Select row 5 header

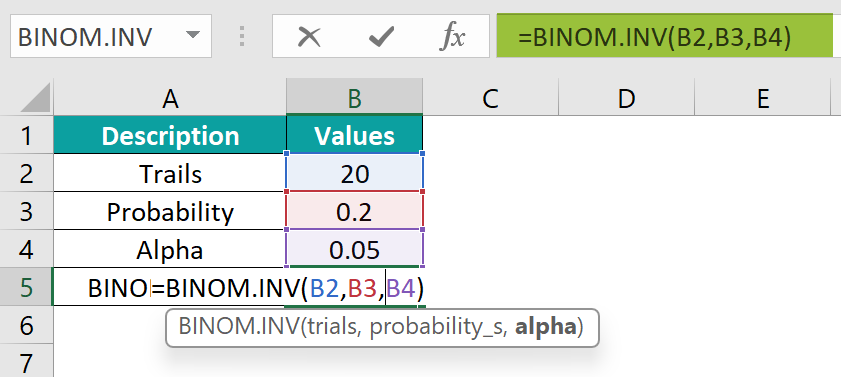pyautogui.click(x=26, y=287)
